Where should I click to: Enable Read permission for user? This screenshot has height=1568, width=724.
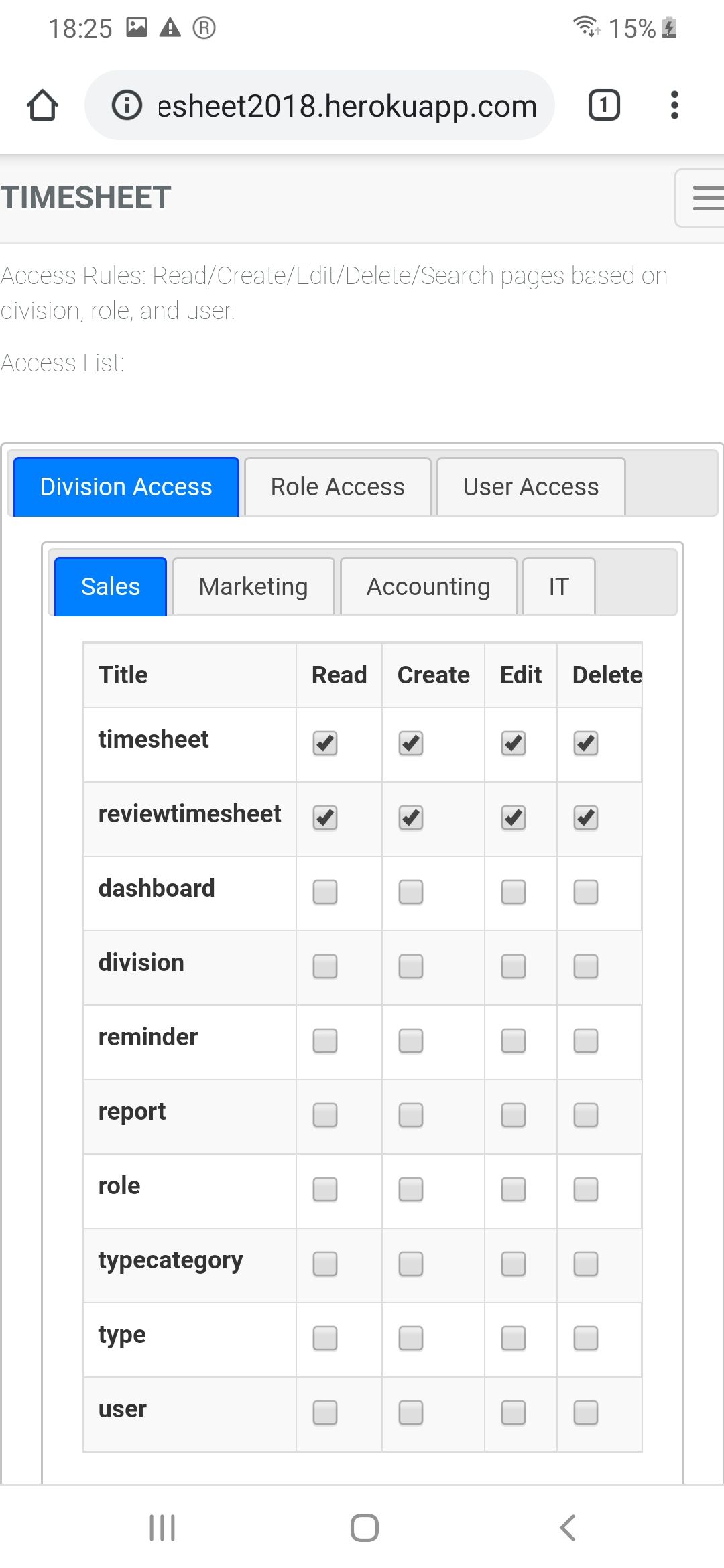(x=325, y=1413)
